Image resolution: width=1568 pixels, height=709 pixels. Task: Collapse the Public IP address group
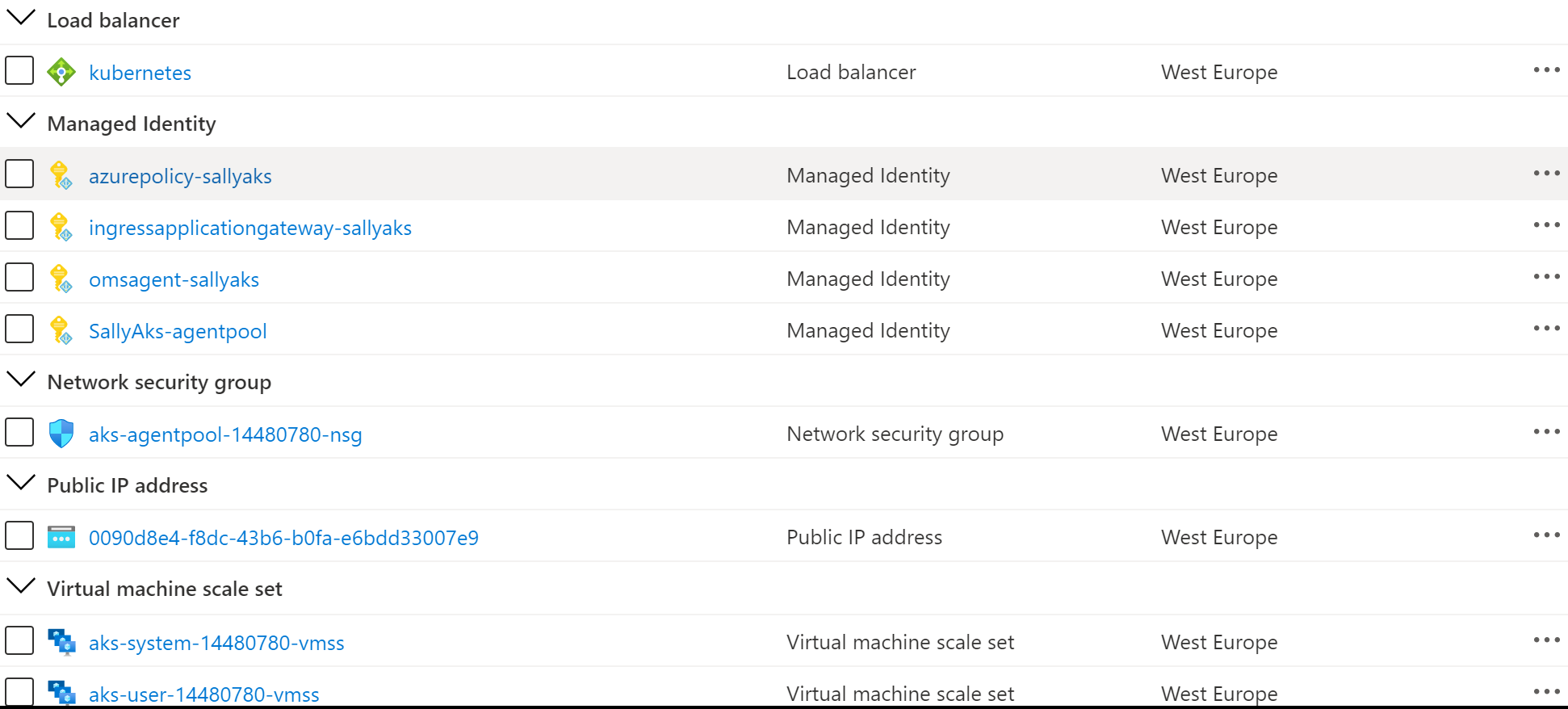[x=20, y=482]
